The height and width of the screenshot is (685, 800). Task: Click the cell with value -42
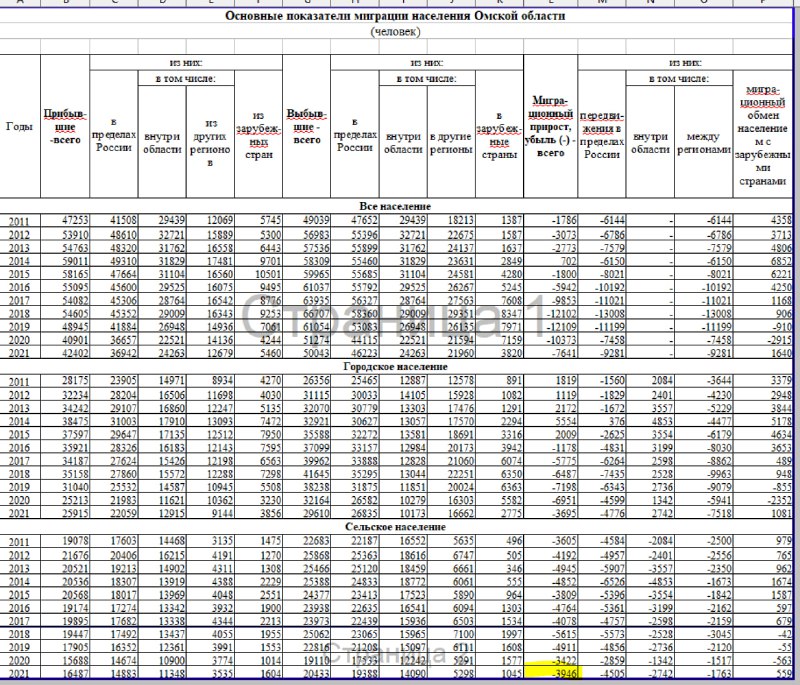[x=763, y=634]
